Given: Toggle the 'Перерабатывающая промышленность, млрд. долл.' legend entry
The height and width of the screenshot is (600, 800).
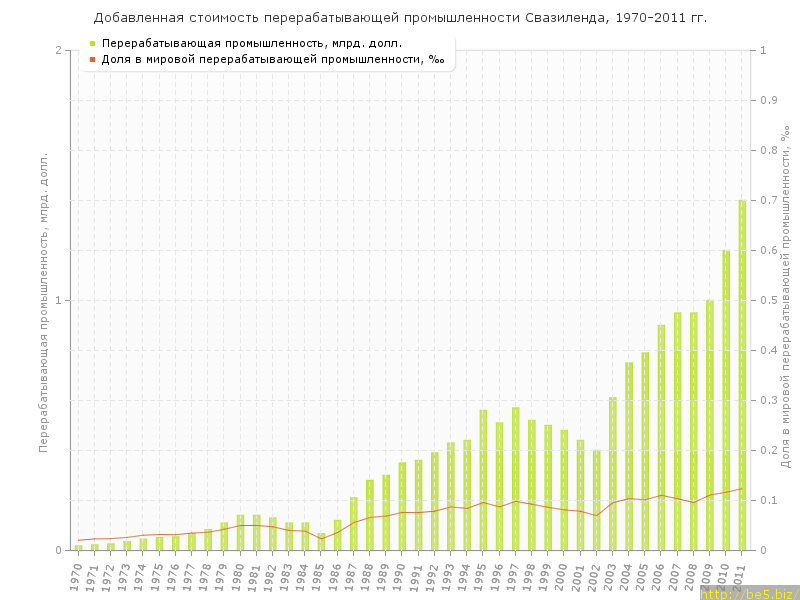Looking at the screenshot, I should pyautogui.click(x=252, y=44).
